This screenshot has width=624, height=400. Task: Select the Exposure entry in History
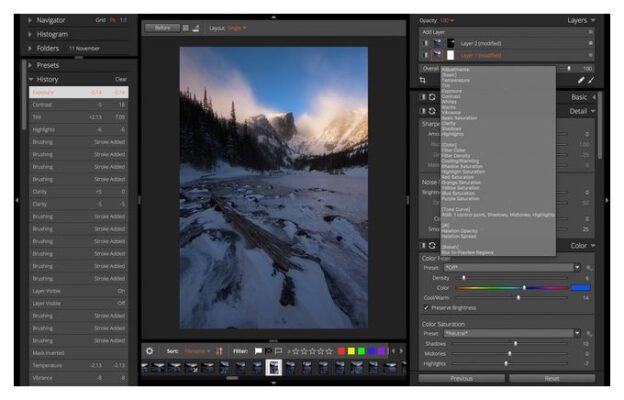click(79, 92)
